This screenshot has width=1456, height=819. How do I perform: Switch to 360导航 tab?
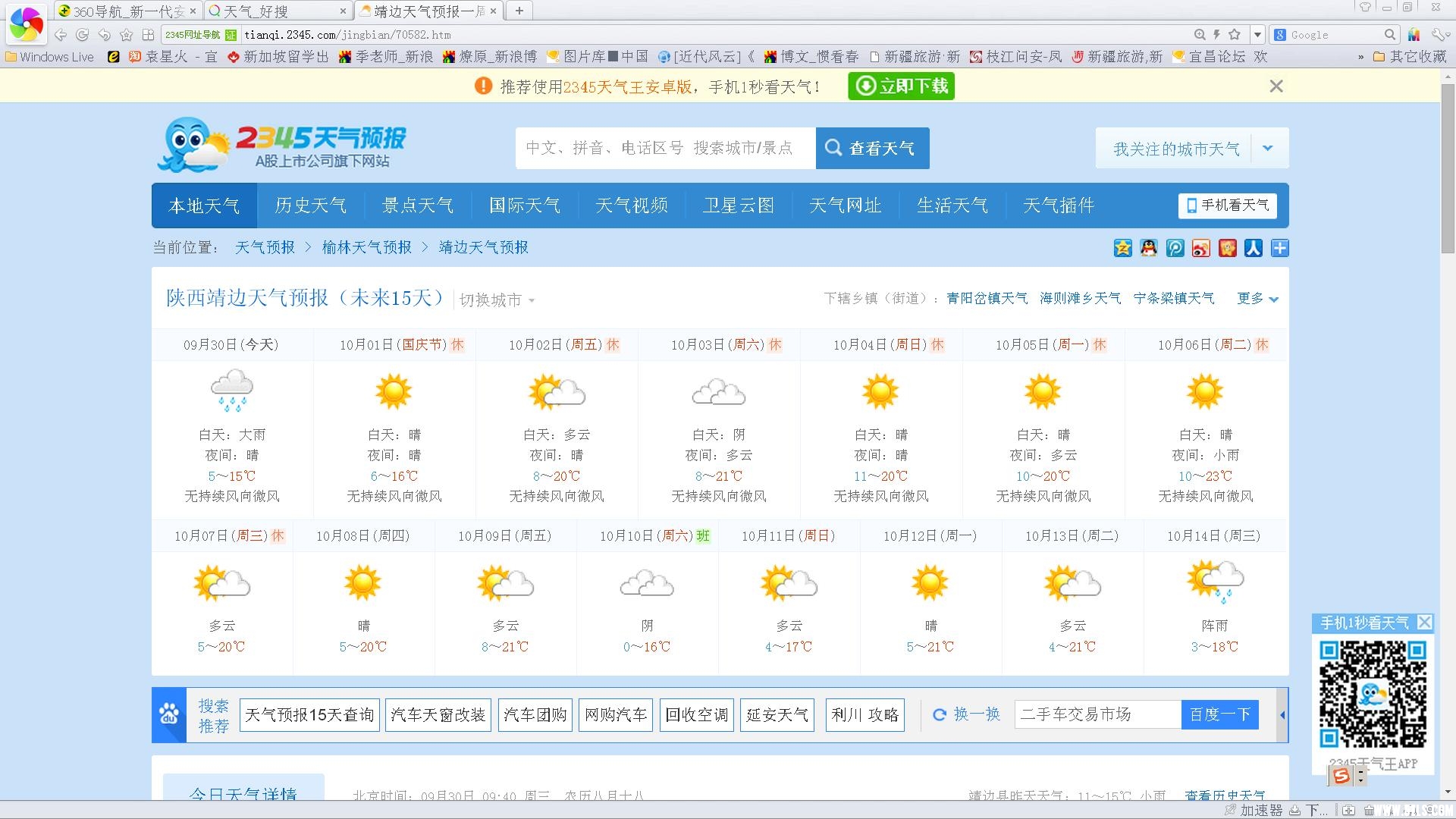127,11
